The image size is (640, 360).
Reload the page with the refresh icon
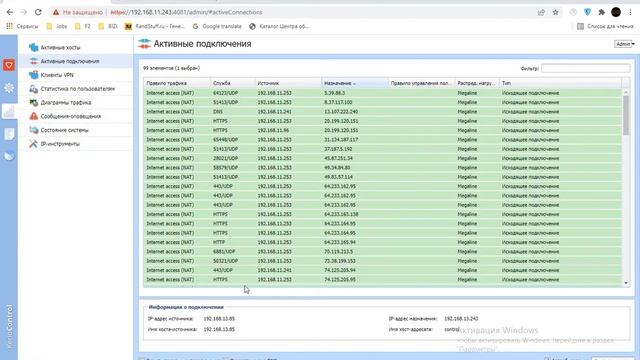tap(38, 12)
